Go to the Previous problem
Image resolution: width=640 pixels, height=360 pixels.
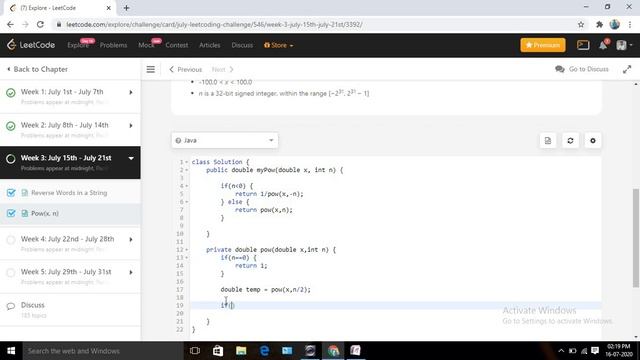pos(185,69)
